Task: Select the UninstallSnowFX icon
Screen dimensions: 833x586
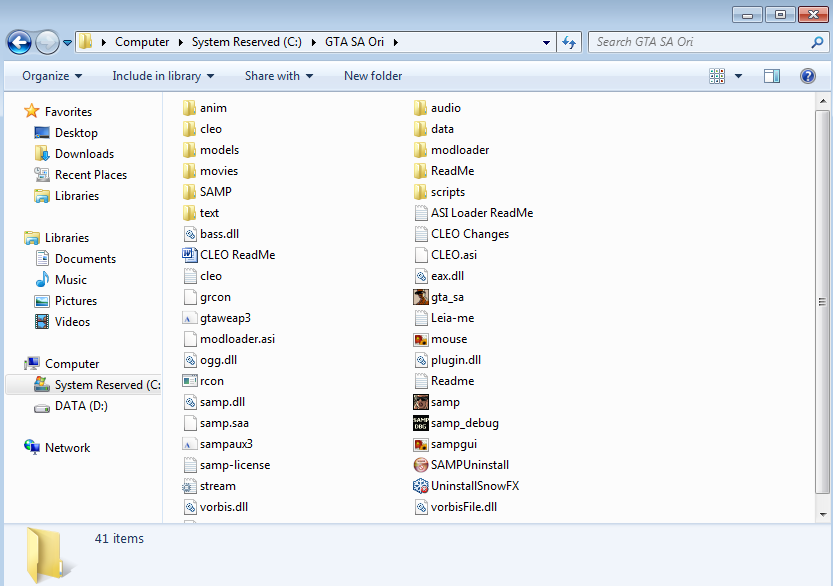Action: [421, 486]
